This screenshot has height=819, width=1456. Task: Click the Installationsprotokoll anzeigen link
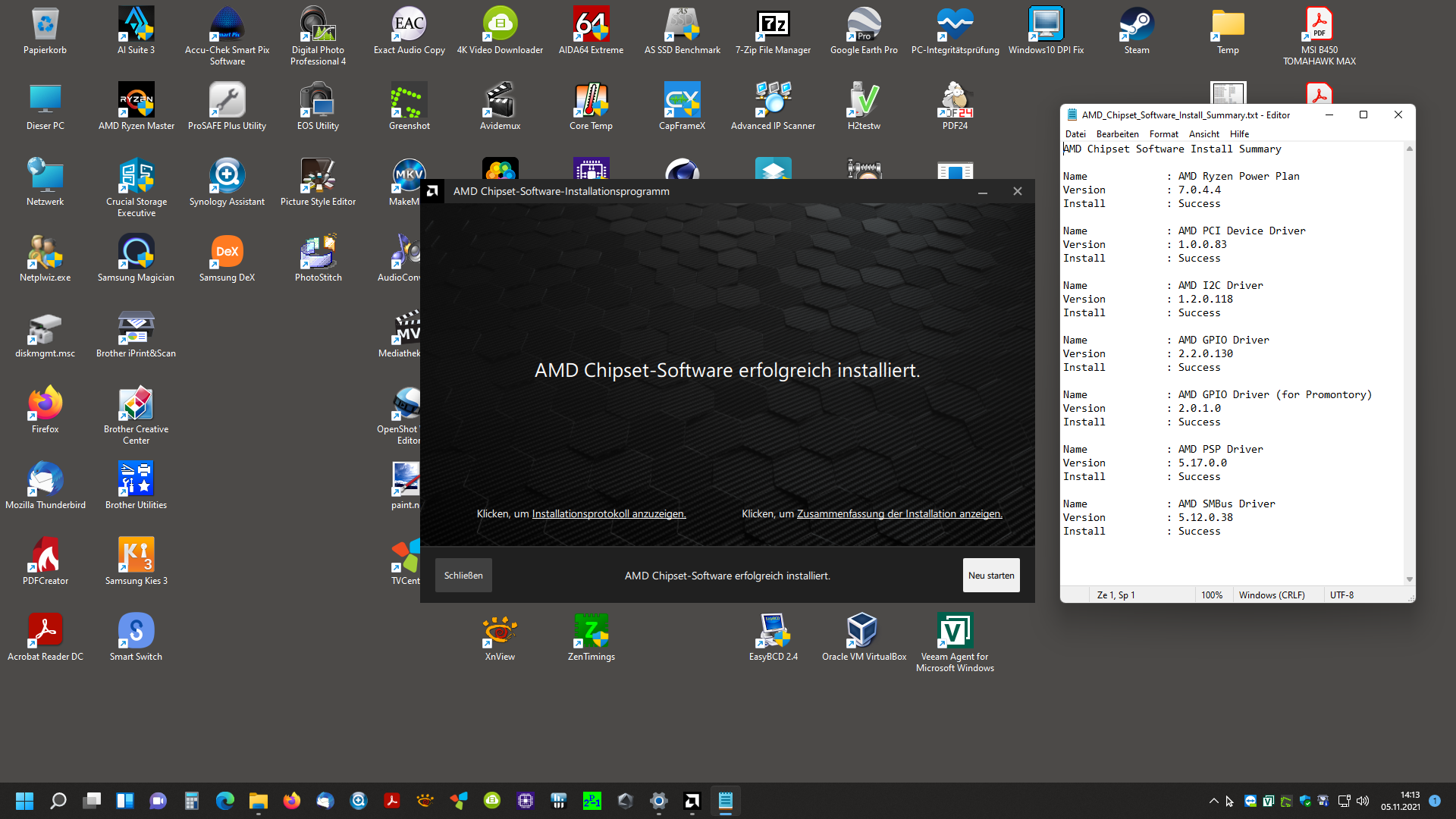pos(608,514)
